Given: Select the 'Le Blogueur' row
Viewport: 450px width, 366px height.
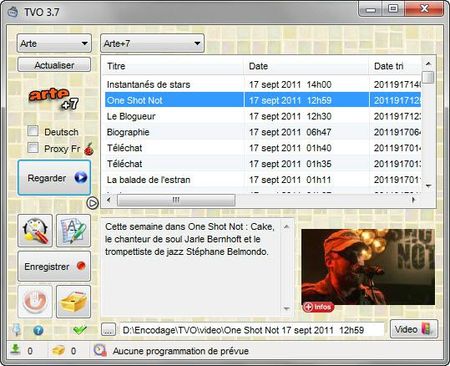Looking at the screenshot, I should 263,116.
